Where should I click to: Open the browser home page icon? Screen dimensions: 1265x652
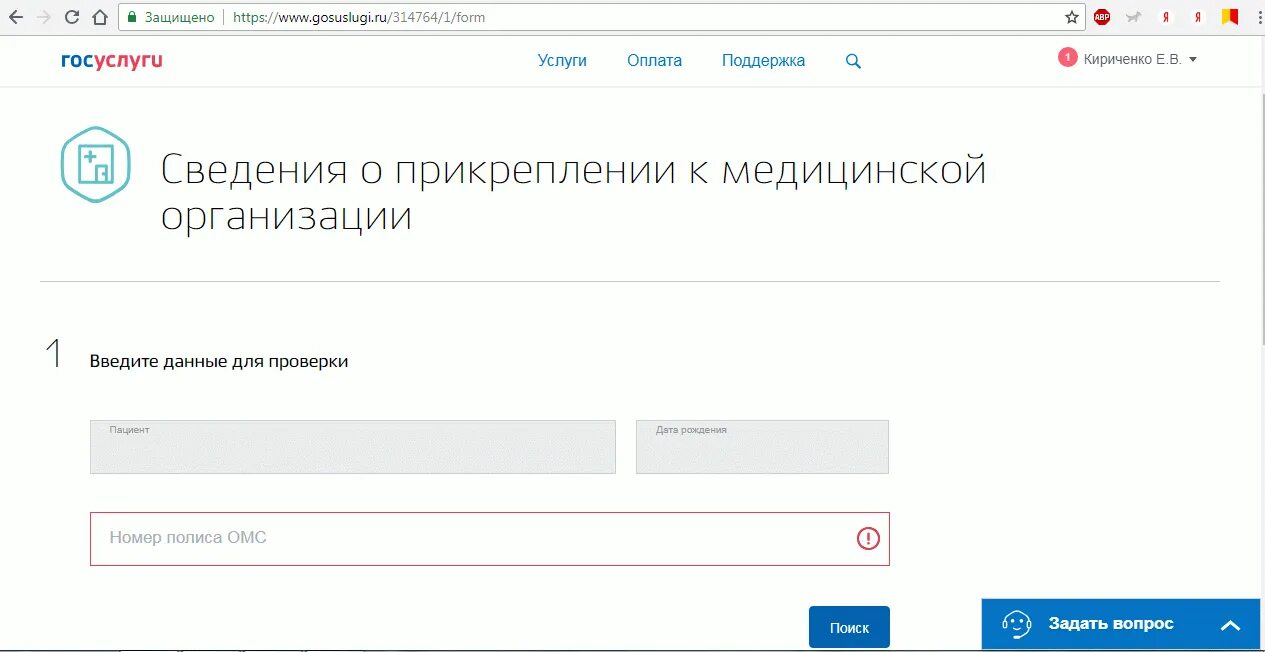coord(99,17)
